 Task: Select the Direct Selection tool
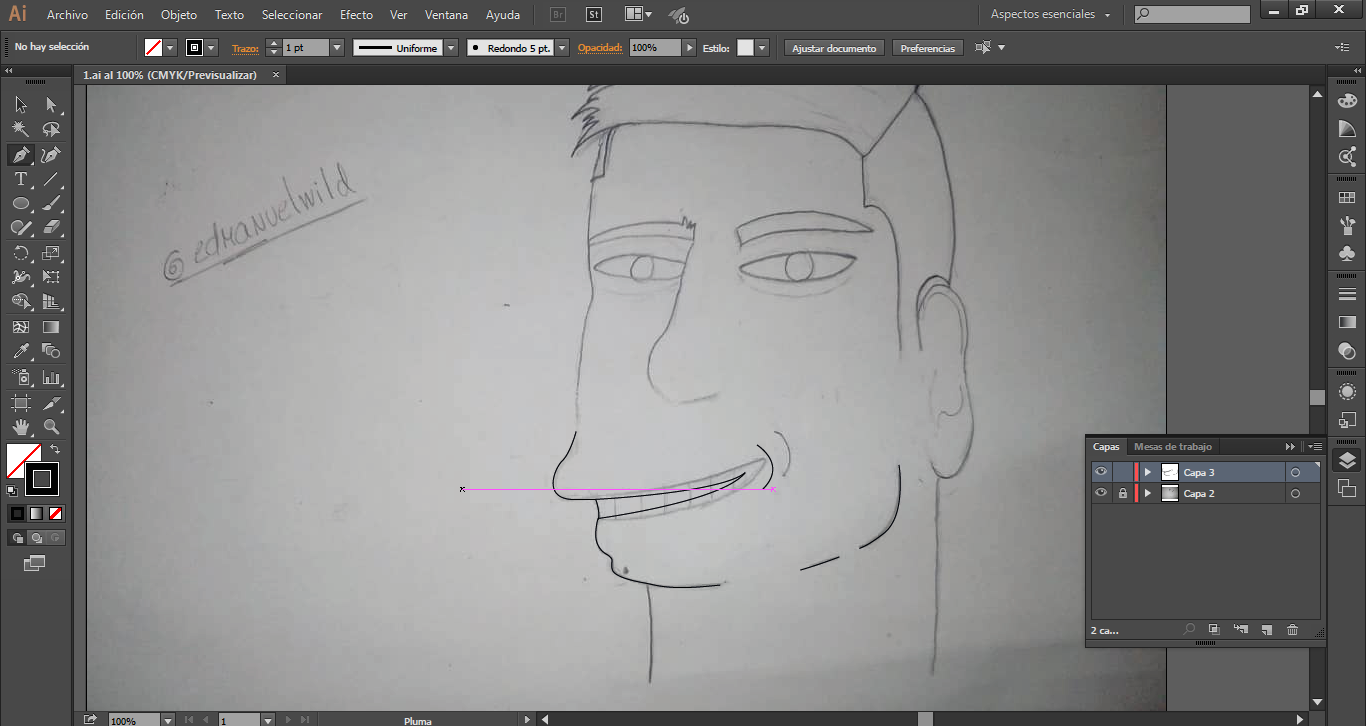pyautogui.click(x=51, y=104)
